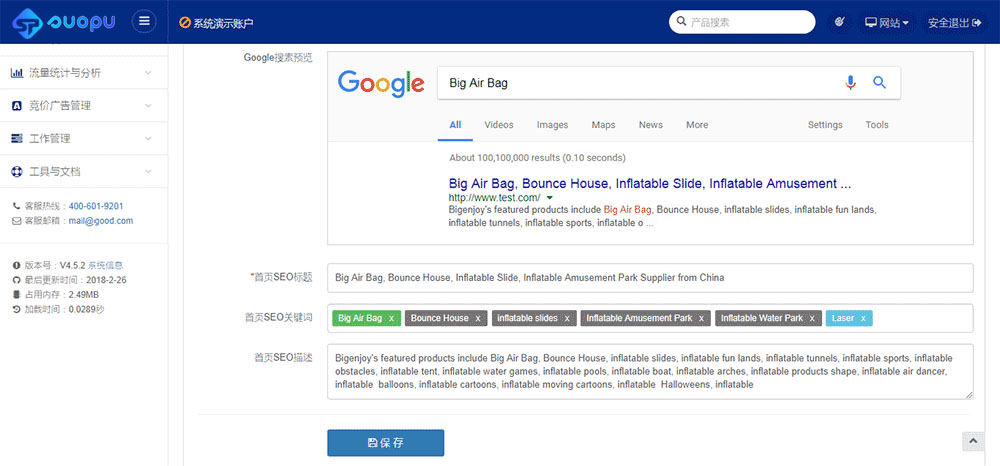The height and width of the screenshot is (466, 1000).
Task: Click the 流量统计与分析 bar chart icon
Action: (17, 73)
